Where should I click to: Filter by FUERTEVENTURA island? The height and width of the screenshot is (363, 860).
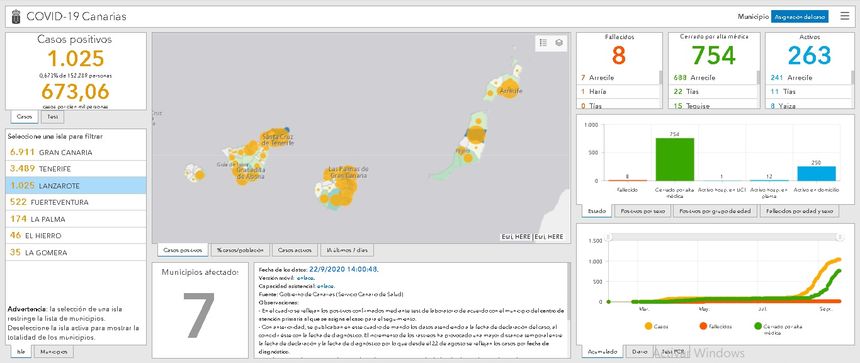[76, 202]
